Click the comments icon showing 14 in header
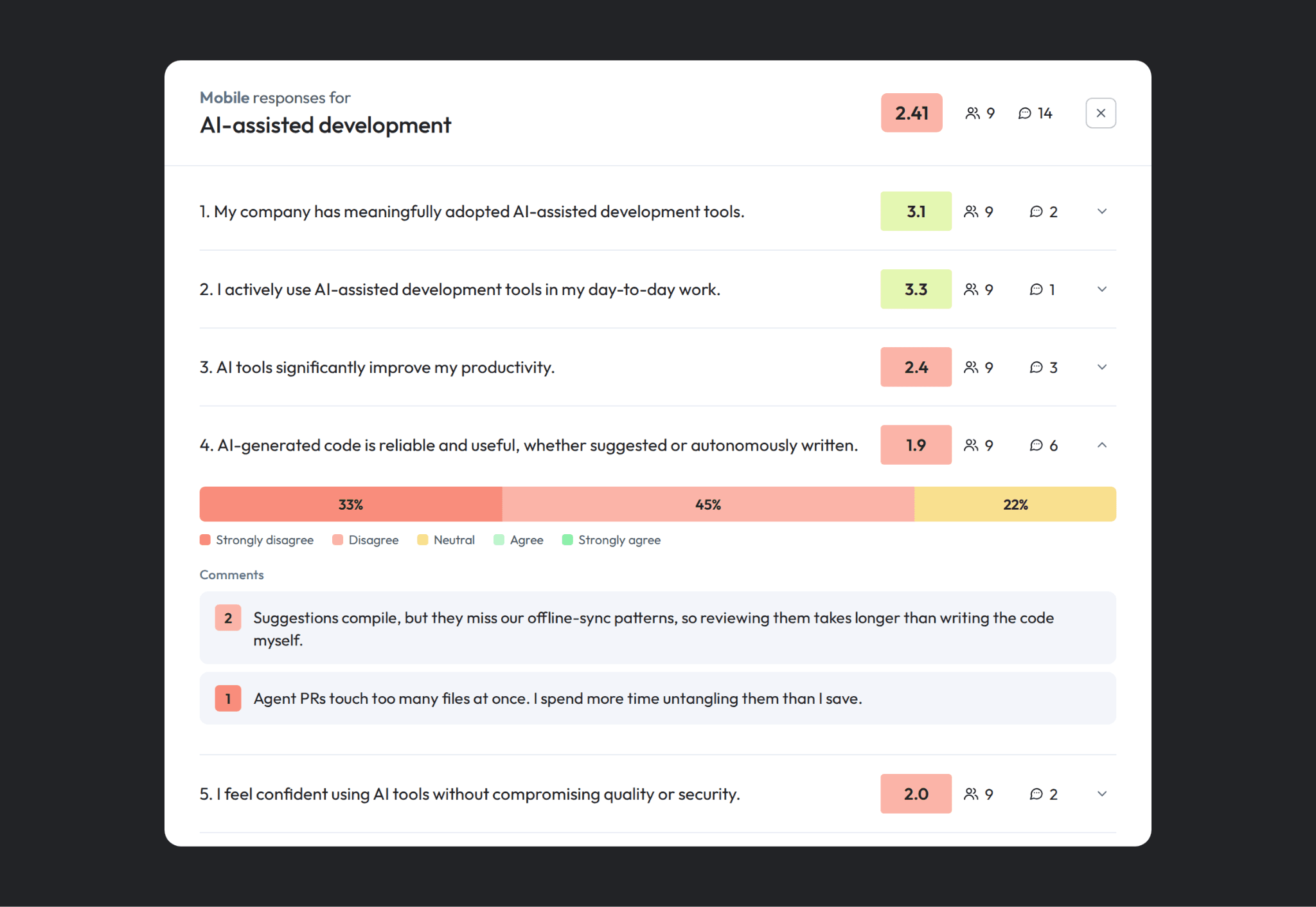The height and width of the screenshot is (907, 1316). [x=1025, y=113]
